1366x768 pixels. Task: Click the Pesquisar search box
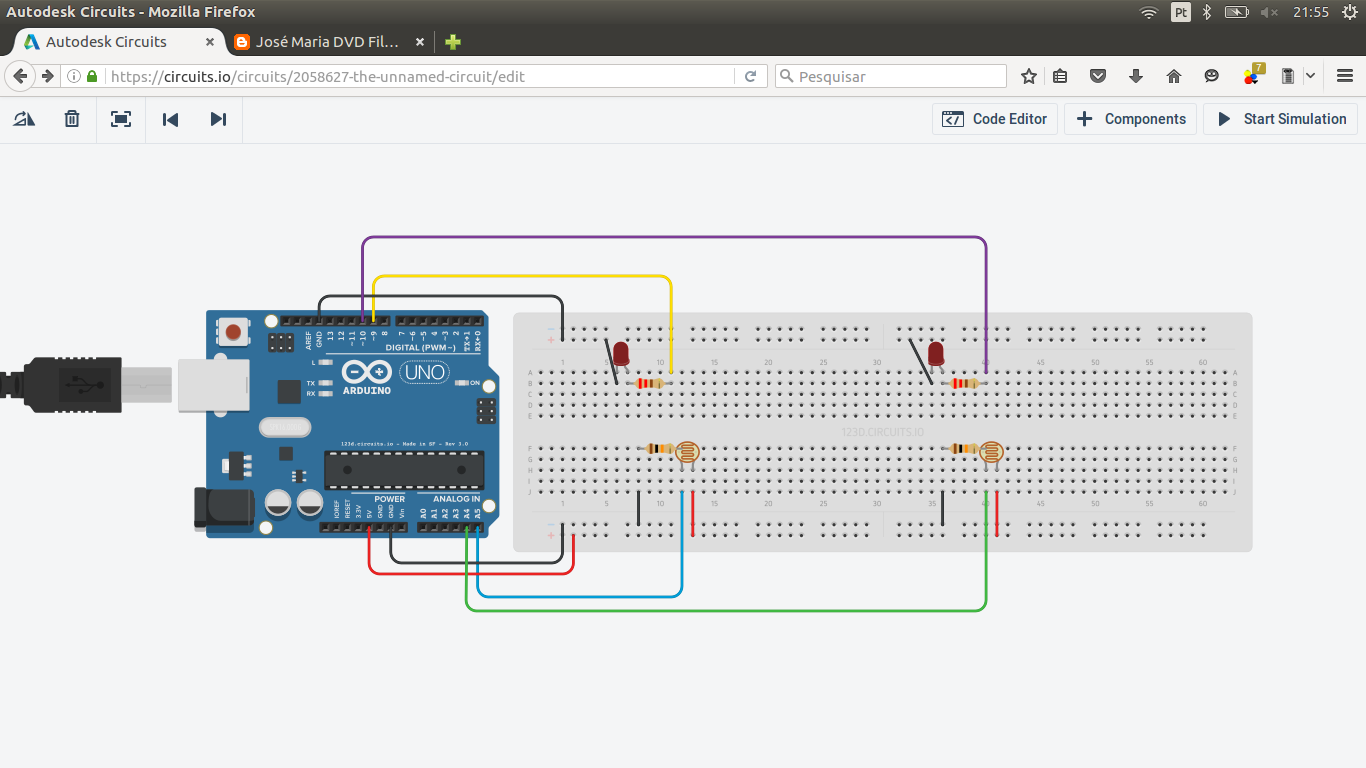891,76
